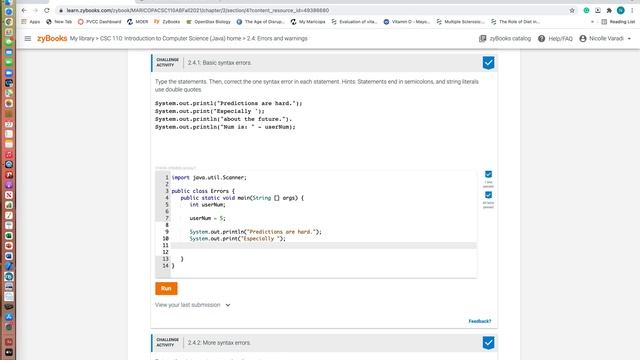Open the My Maricopa bookmark
Viewport: 640px width, 360px height.
pyautogui.click(x=308, y=22)
